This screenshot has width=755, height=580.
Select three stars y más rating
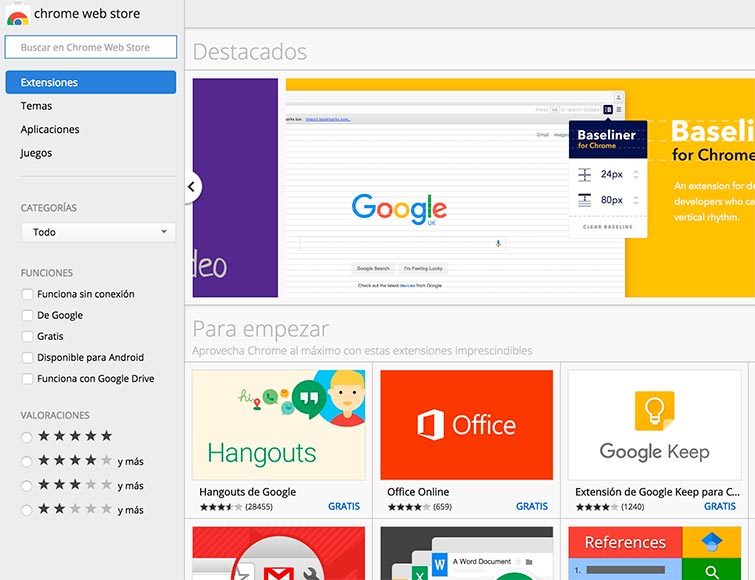pyautogui.click(x=26, y=486)
